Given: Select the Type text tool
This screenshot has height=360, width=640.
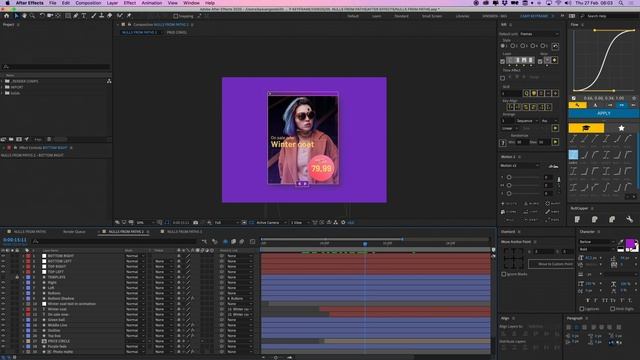Looking at the screenshot, I should tap(84, 16).
